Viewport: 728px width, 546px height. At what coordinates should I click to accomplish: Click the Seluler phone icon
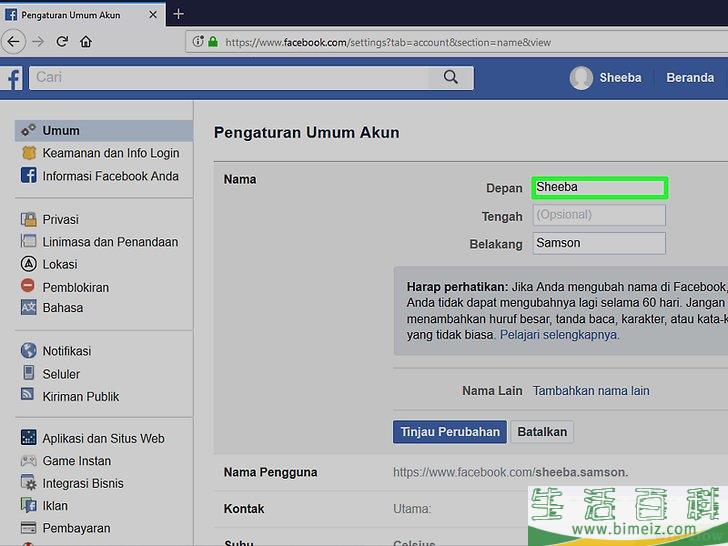click(28, 373)
